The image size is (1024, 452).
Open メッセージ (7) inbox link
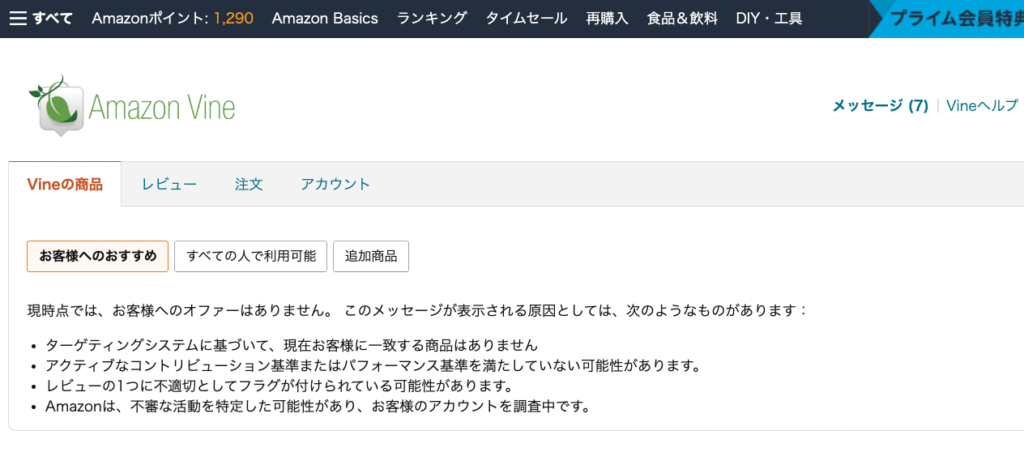pos(880,106)
